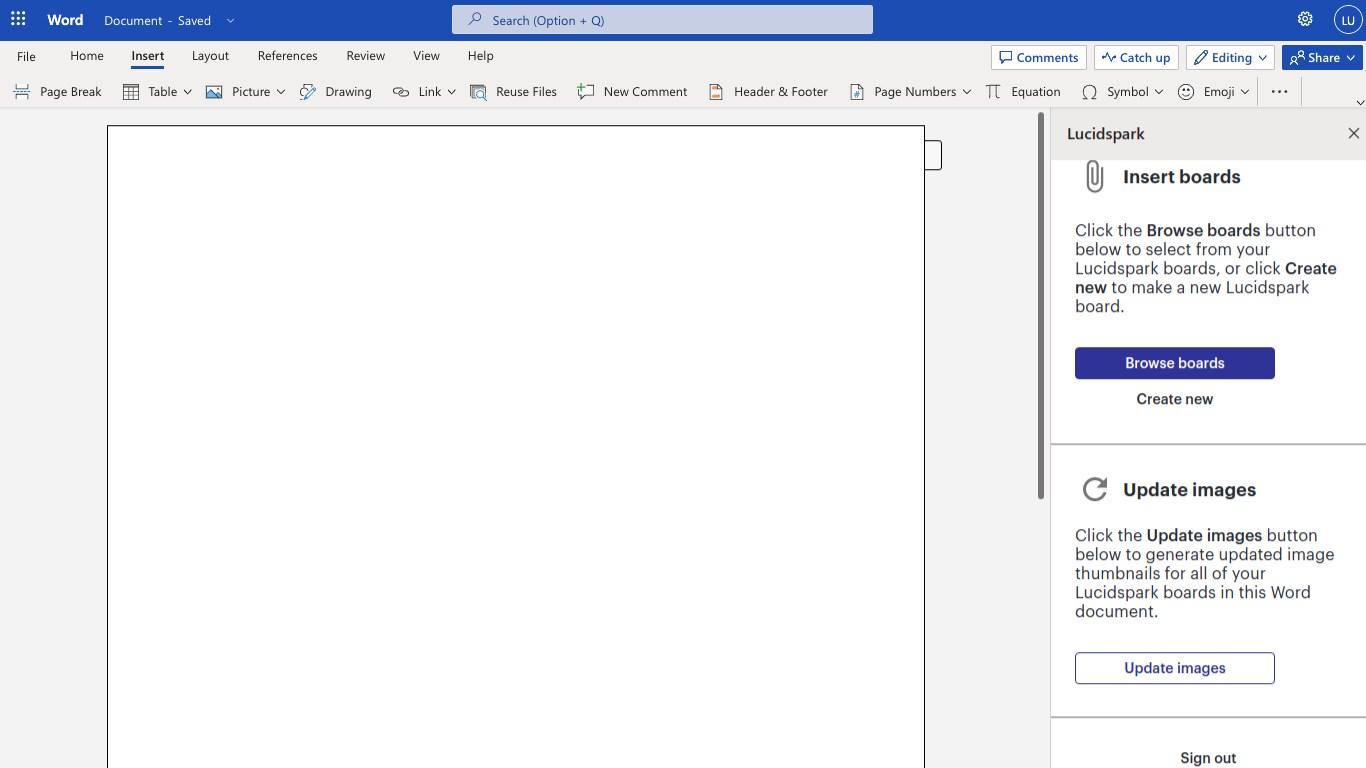Show more ribbon options (ellipsis)
This screenshot has width=1366, height=768.
(1279, 91)
